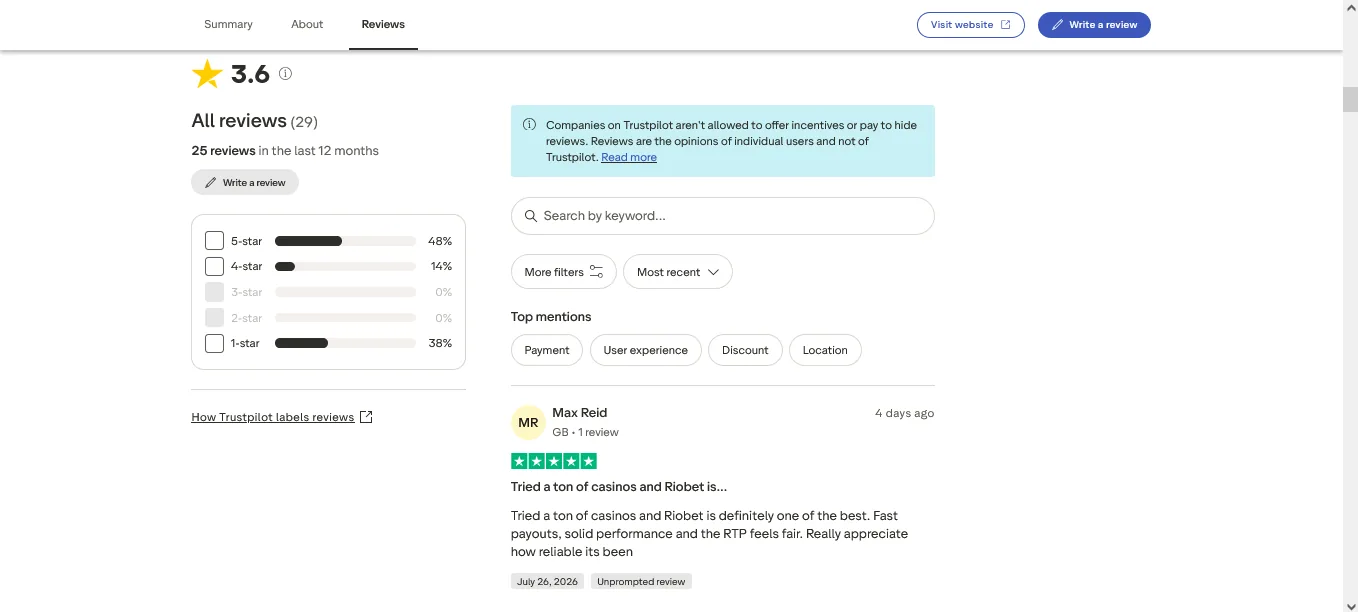This screenshot has height=612, width=1358.
Task: Click the disabled 2-star checkbox
Action: coord(214,318)
